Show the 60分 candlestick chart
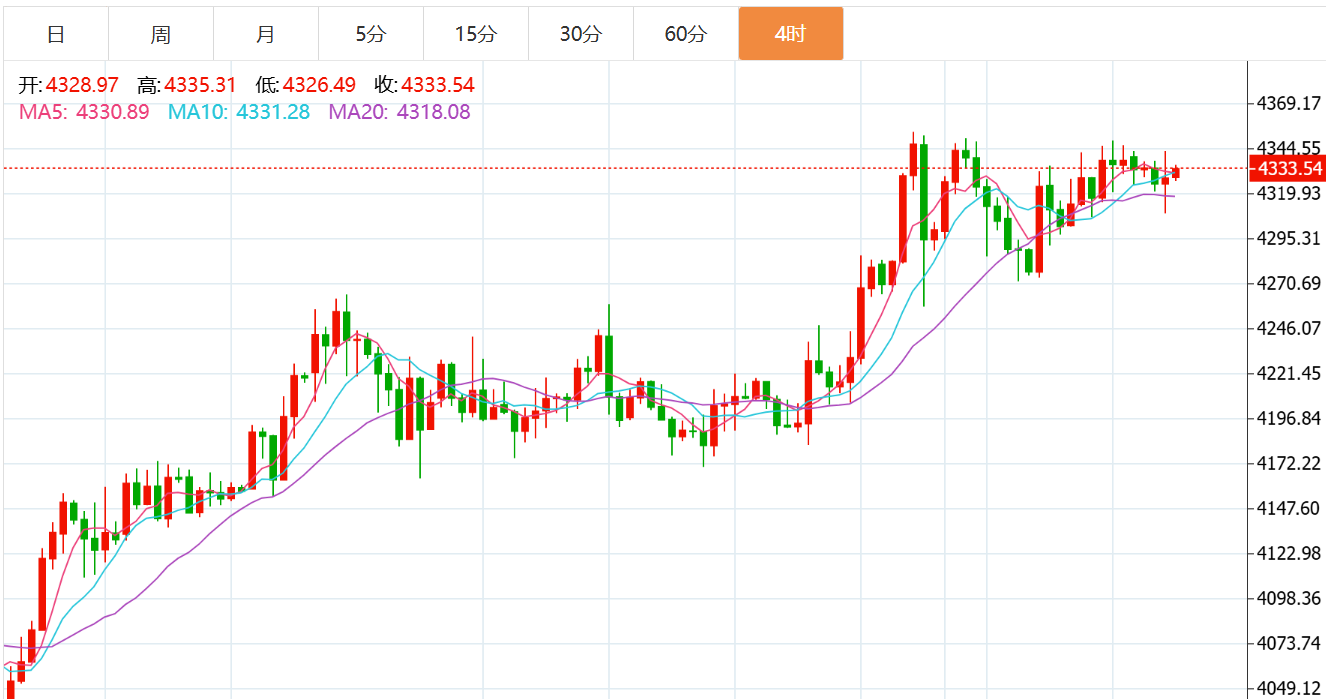The image size is (1326, 699). [x=685, y=35]
